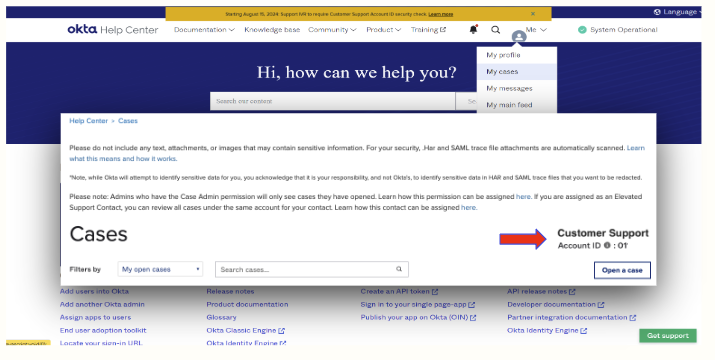Open Okta Identity Engine link in right column
This screenshot has width=715, height=360.
point(547,330)
